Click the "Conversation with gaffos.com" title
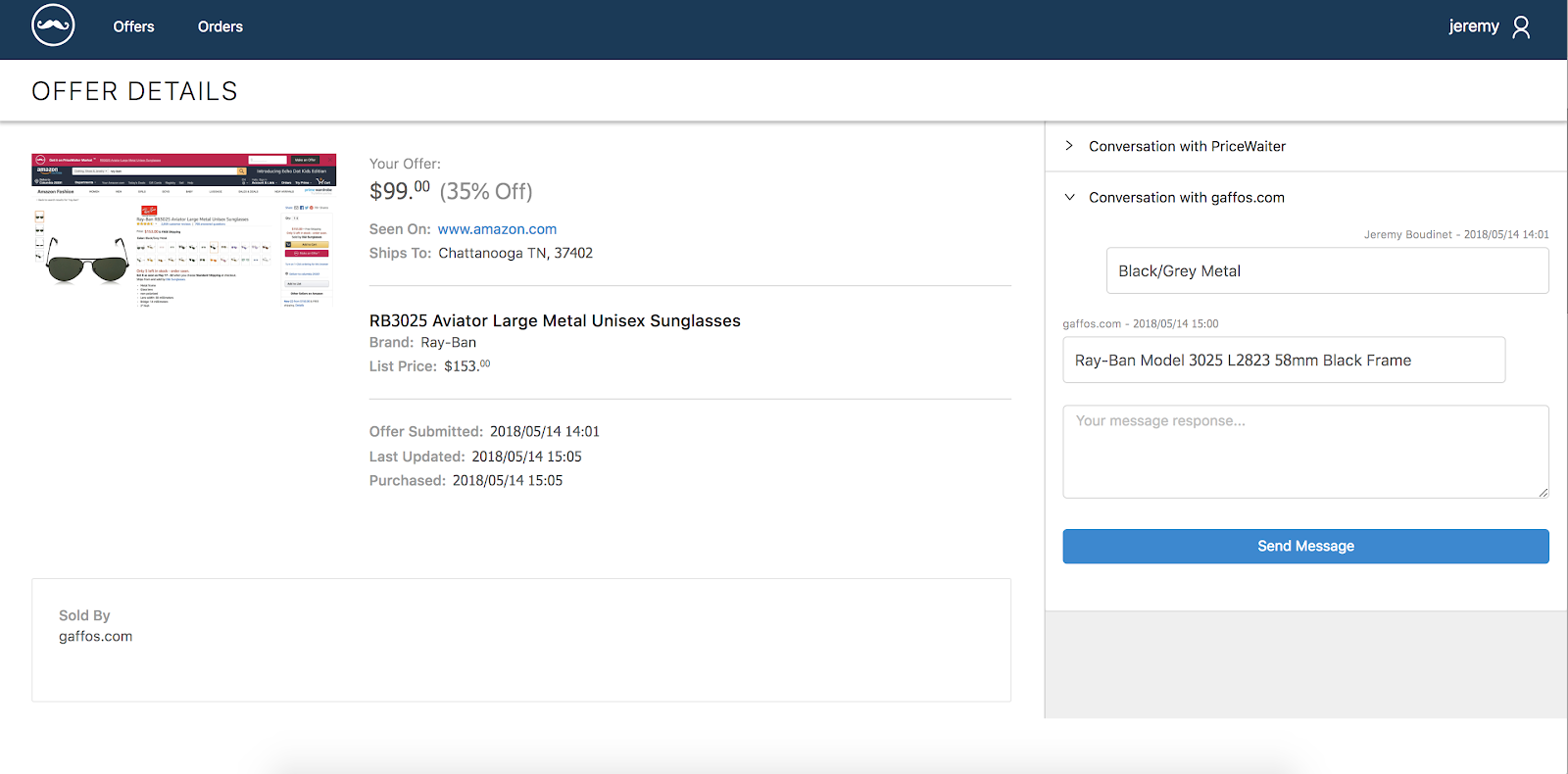The height and width of the screenshot is (774, 1568). (x=1186, y=197)
